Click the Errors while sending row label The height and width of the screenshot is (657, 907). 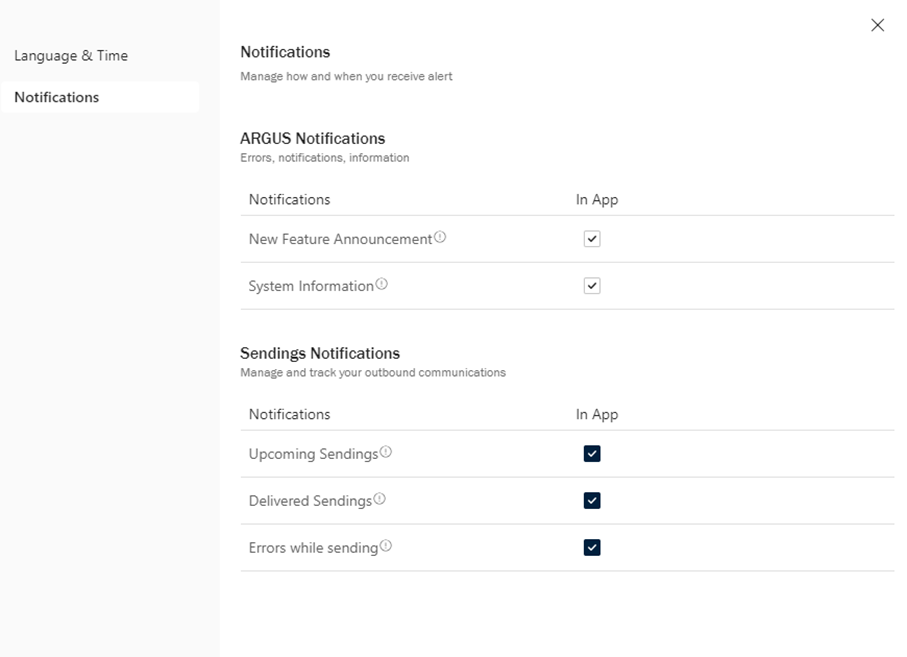313,549
